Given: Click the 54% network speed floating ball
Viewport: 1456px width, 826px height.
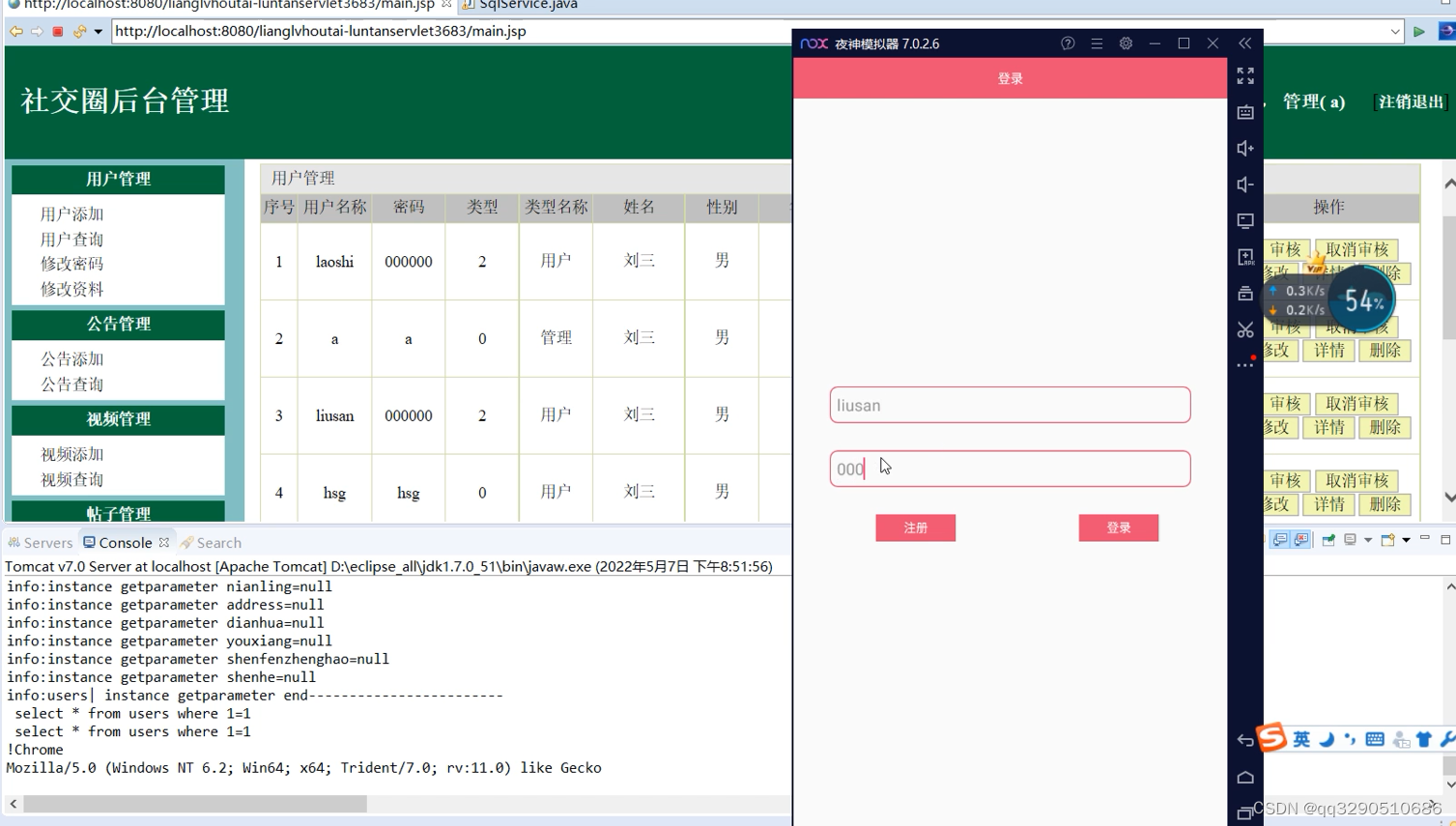Looking at the screenshot, I should coord(1363,300).
